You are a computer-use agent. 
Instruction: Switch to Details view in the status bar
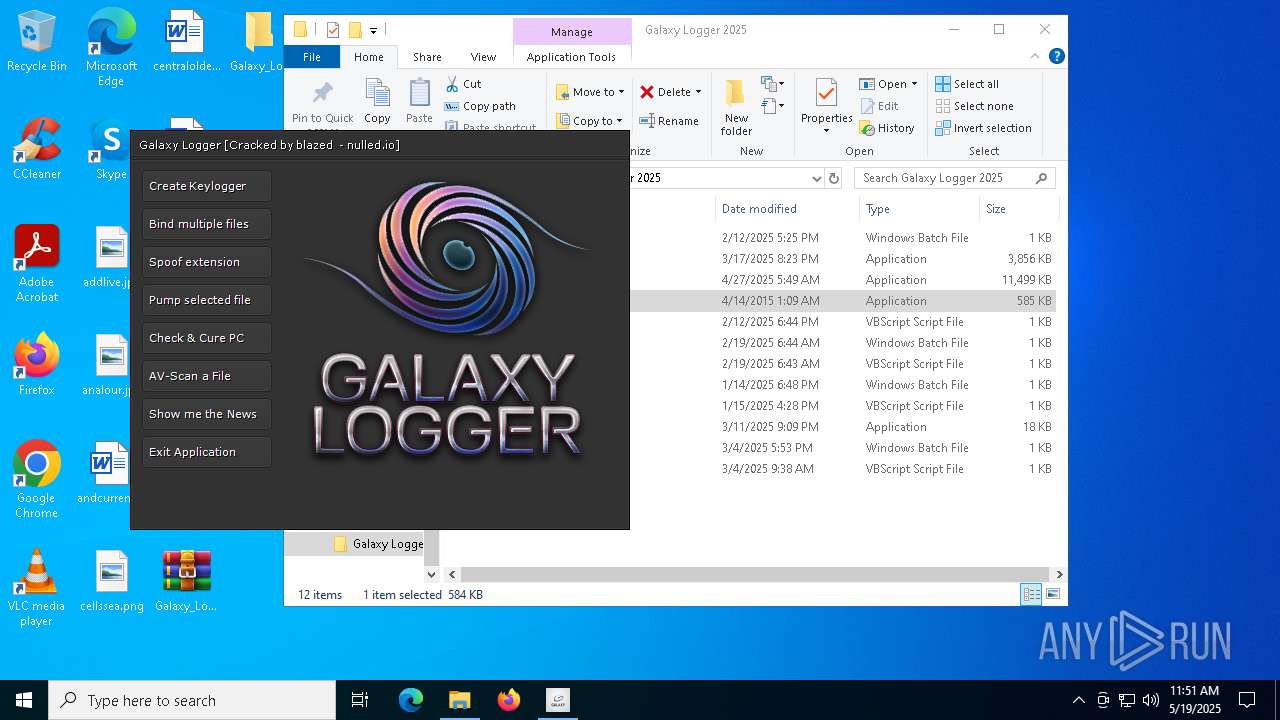click(1031, 594)
